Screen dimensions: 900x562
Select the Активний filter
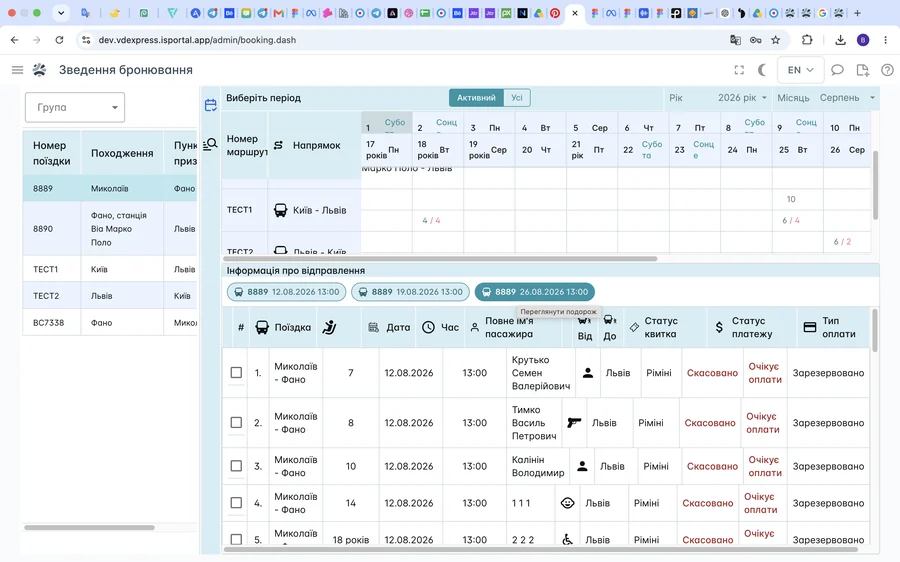click(x=476, y=98)
